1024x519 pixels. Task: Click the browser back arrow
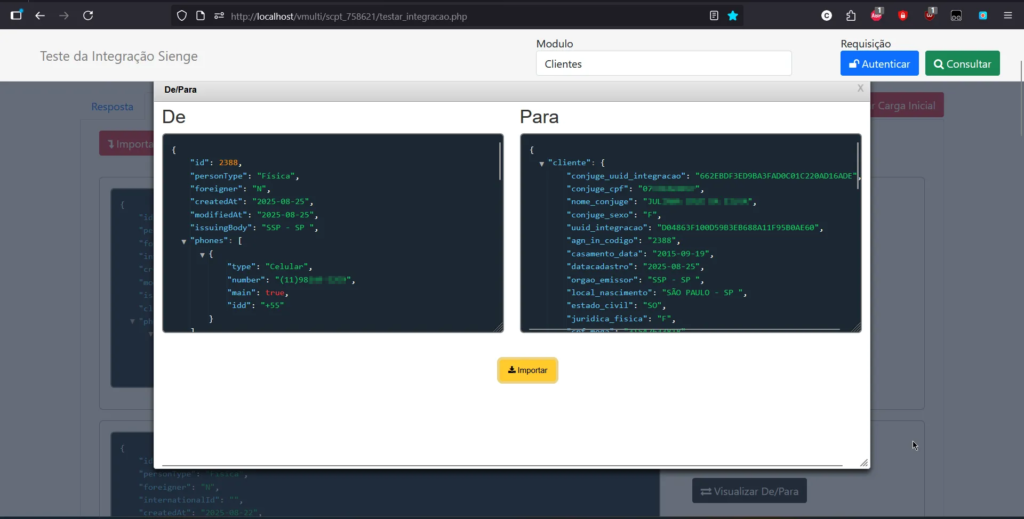pyautogui.click(x=40, y=16)
